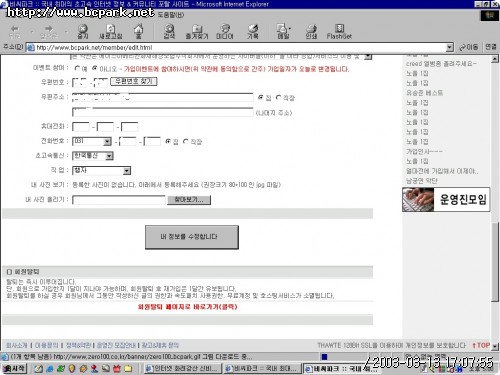Click the Back arrow in IE toolbar
Image resolution: width=500 pixels, height=375 pixels.
tap(15, 31)
